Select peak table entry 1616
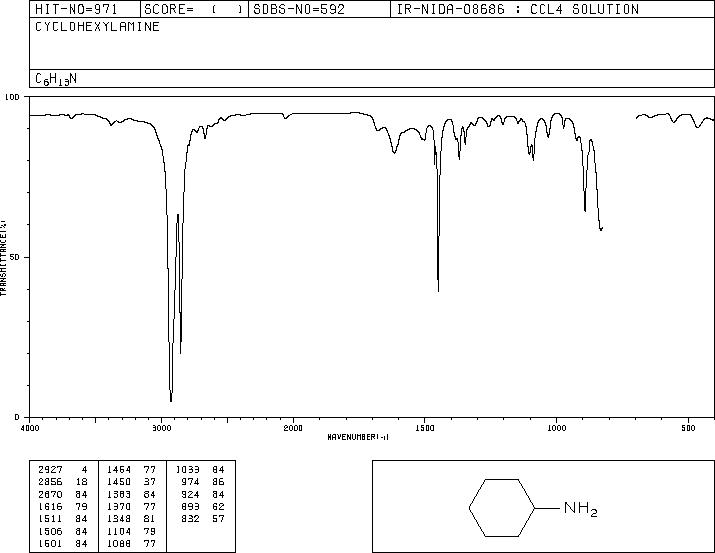This screenshot has height=553, width=715. click(50, 506)
